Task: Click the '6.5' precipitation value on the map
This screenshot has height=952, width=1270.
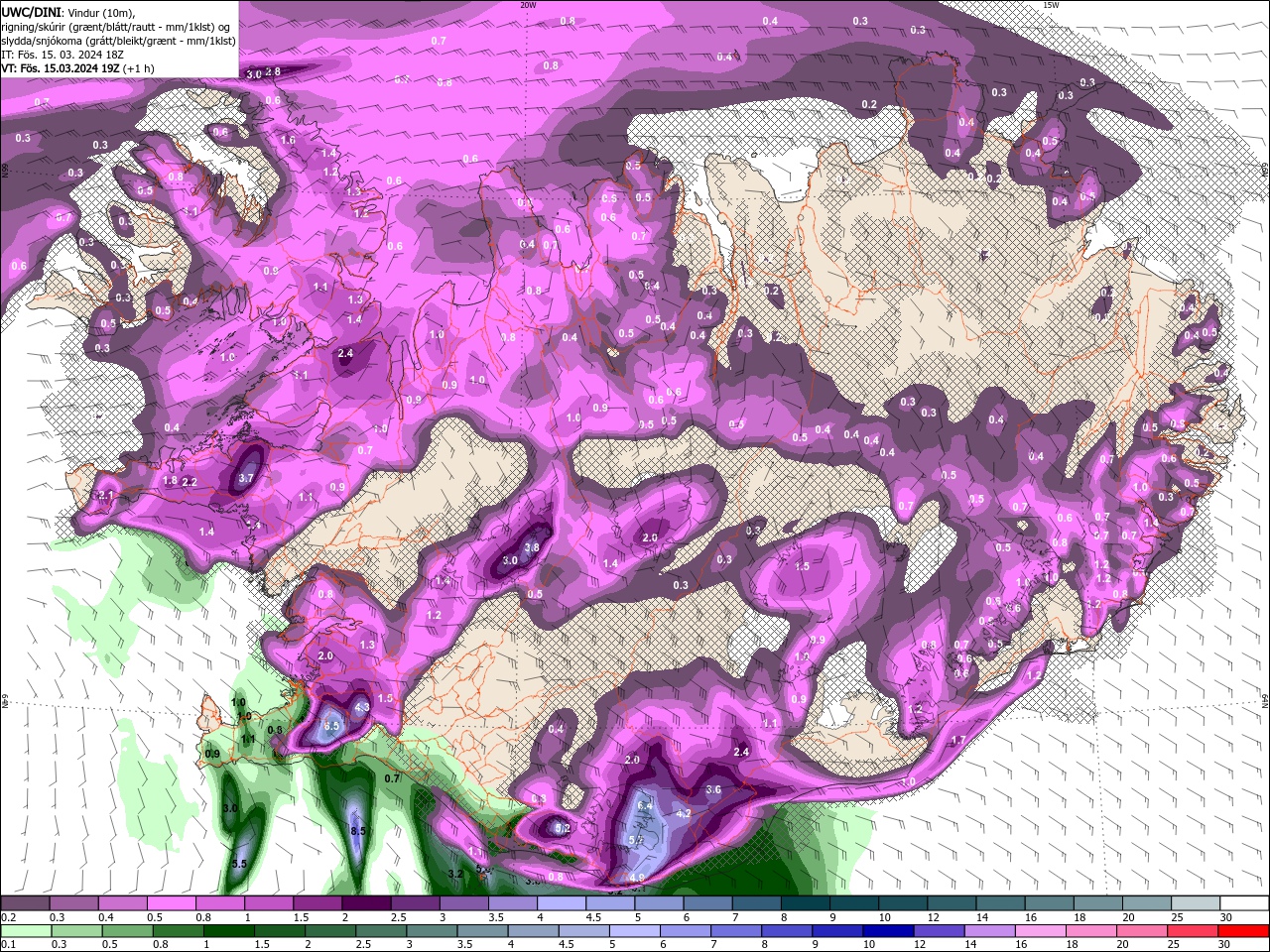Action: 332,726
